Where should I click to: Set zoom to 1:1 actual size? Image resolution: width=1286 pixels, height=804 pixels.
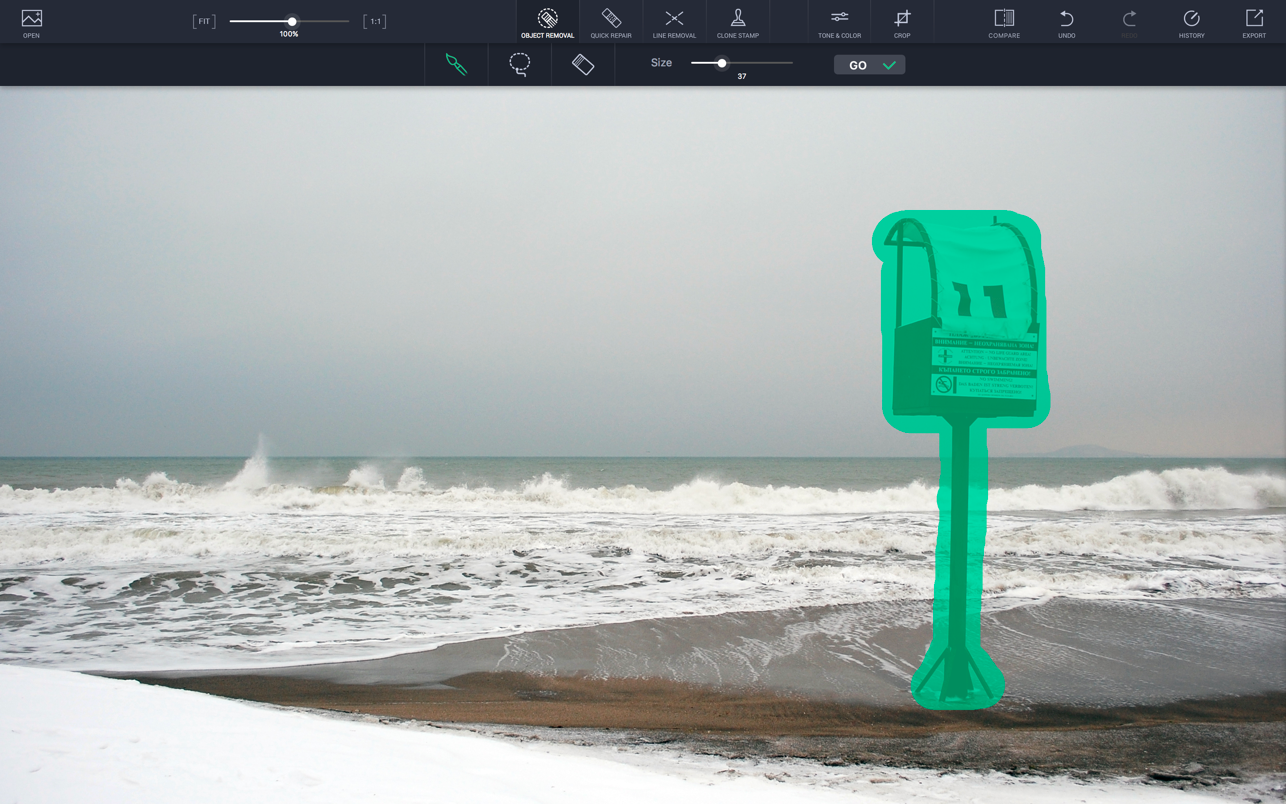click(x=375, y=21)
